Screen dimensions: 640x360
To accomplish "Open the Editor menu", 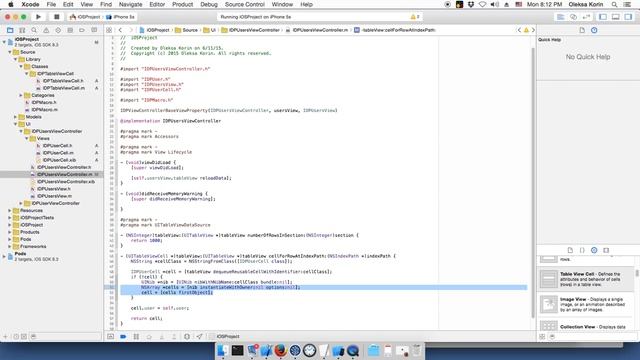I will [157, 4].
